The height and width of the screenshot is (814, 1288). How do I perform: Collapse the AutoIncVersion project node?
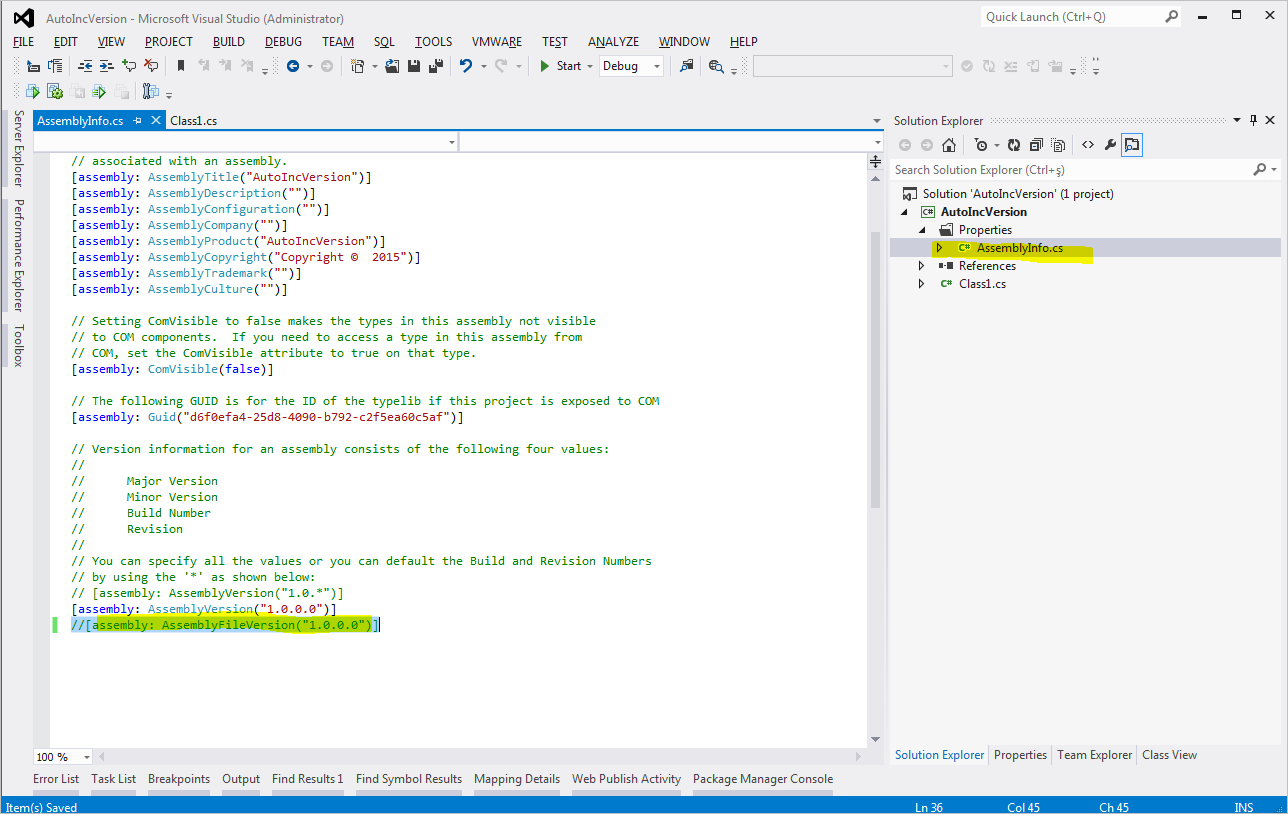(x=906, y=212)
